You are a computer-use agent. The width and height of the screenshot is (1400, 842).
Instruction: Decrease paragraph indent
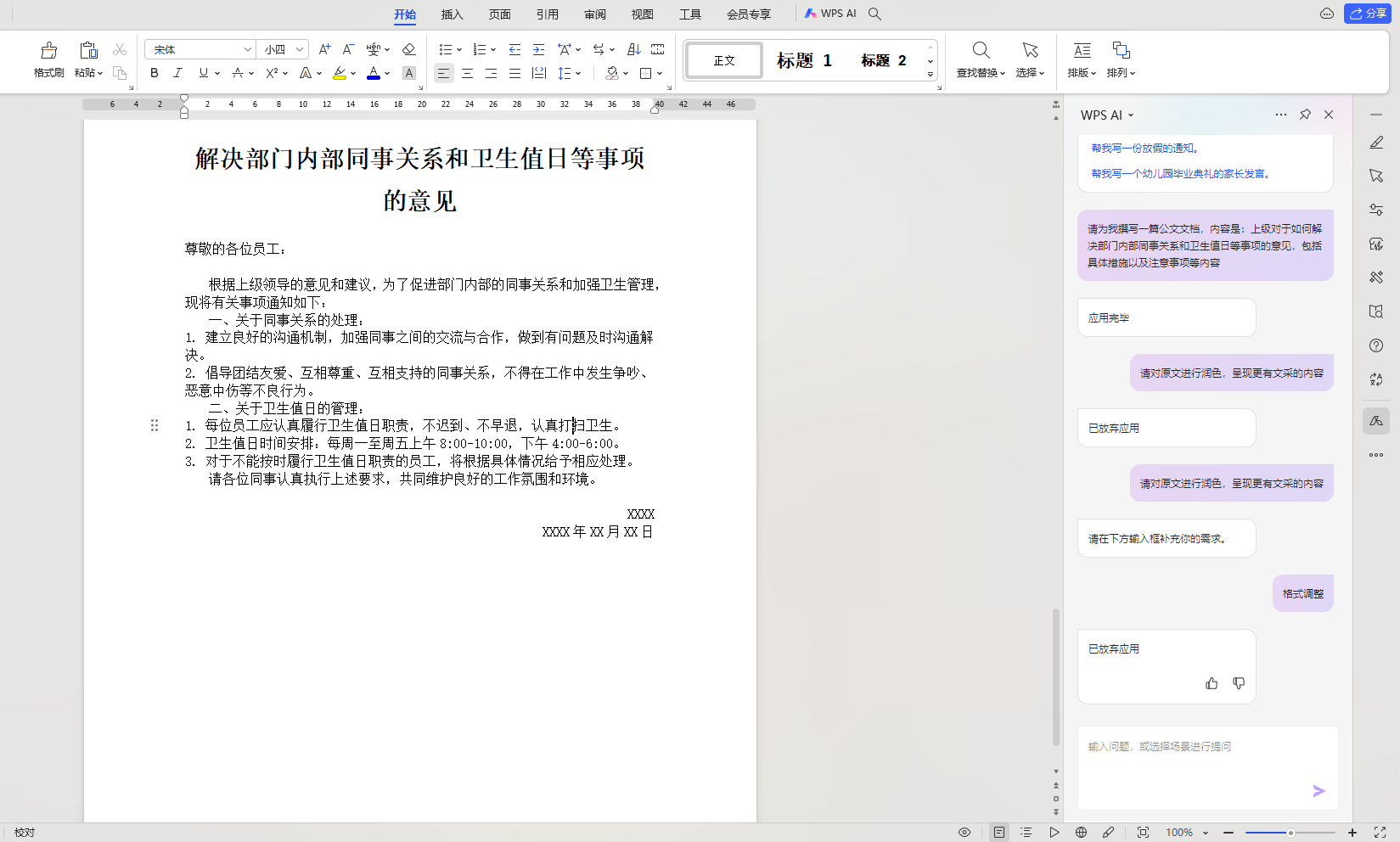click(514, 50)
